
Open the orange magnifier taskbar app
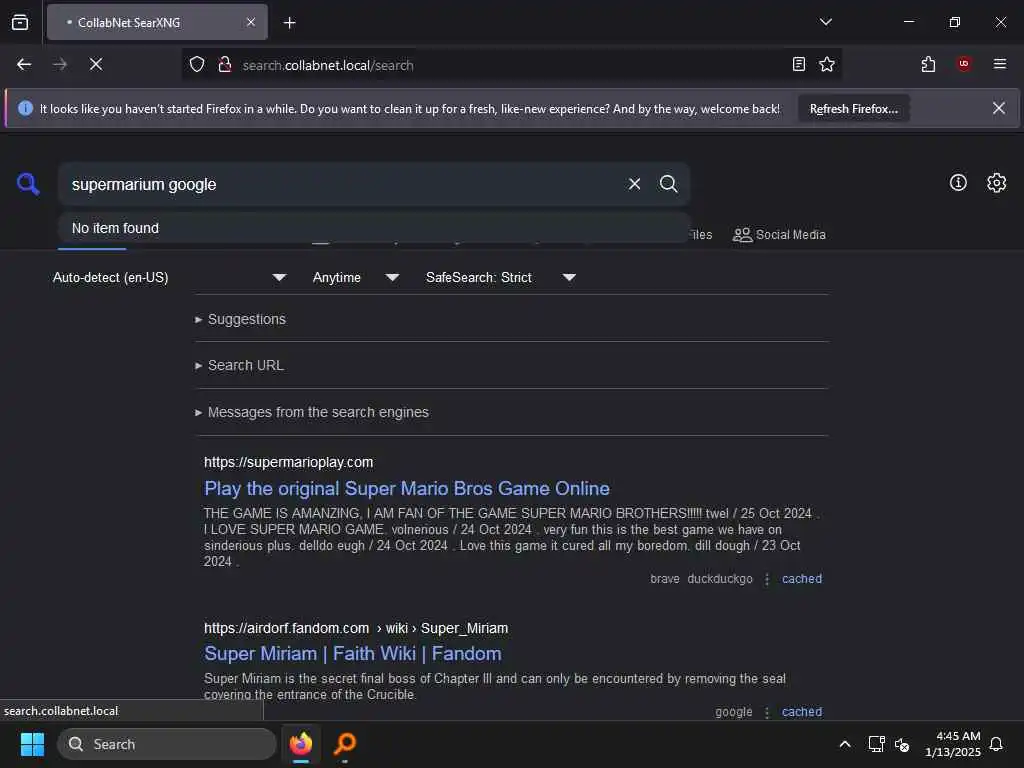(x=345, y=744)
